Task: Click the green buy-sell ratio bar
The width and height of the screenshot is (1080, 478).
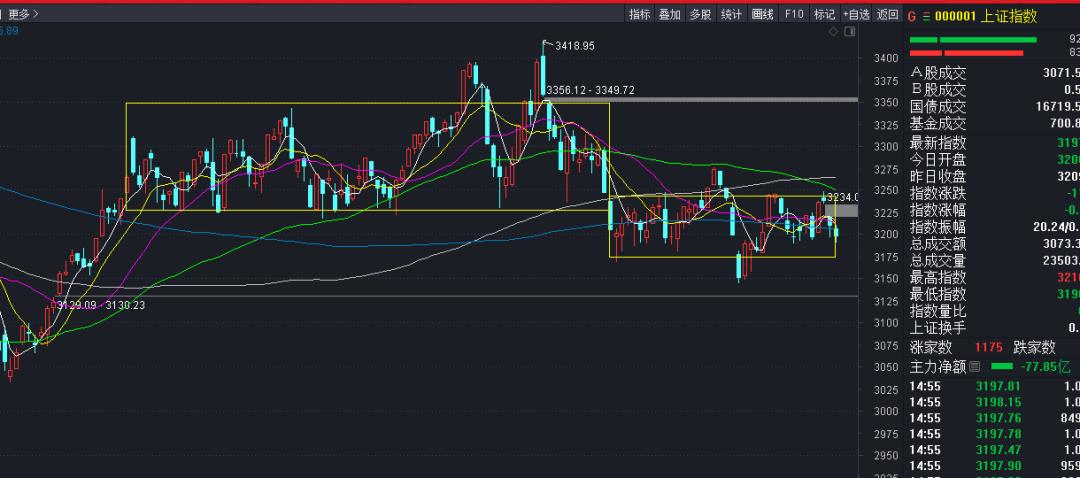Action: (x=987, y=40)
